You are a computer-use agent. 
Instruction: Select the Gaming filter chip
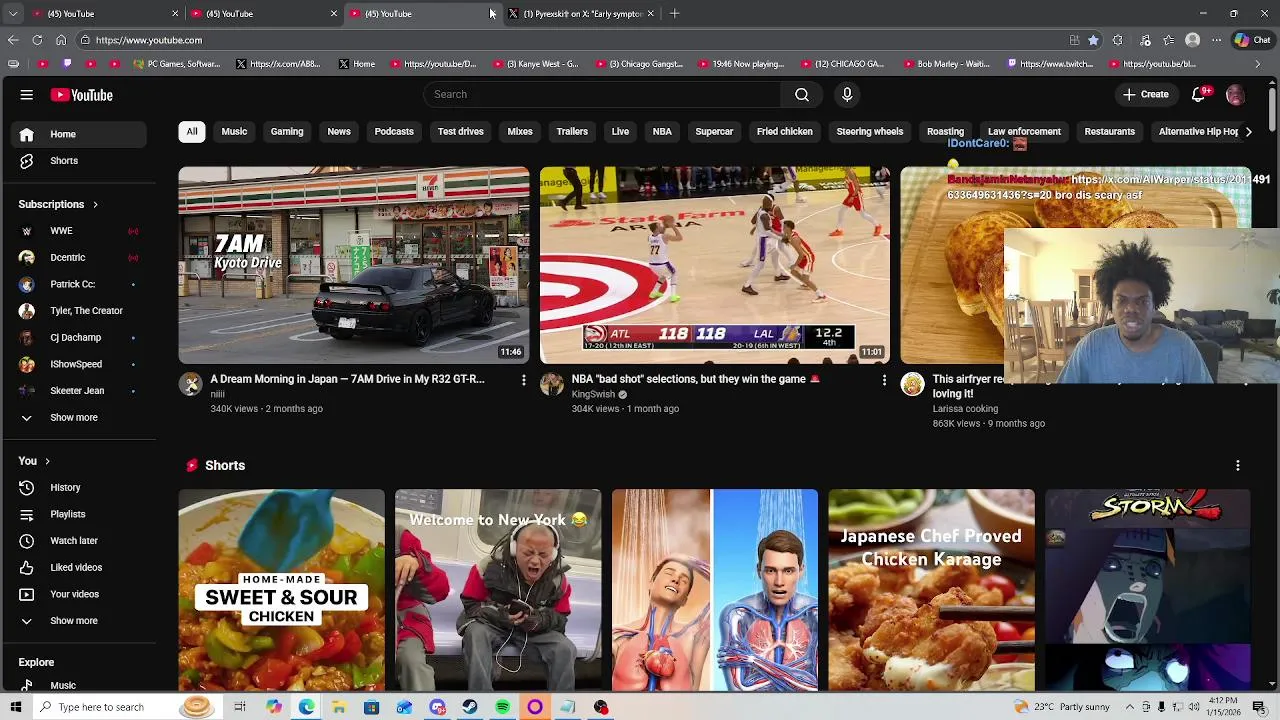click(287, 131)
